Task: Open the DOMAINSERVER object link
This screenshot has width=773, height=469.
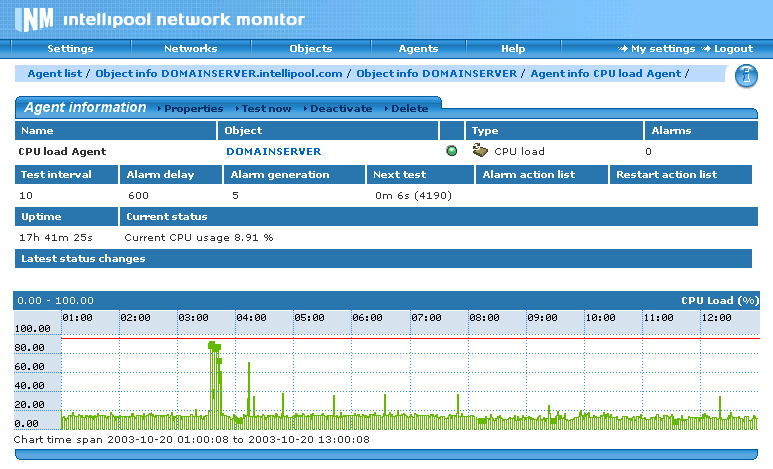Action: [x=273, y=151]
